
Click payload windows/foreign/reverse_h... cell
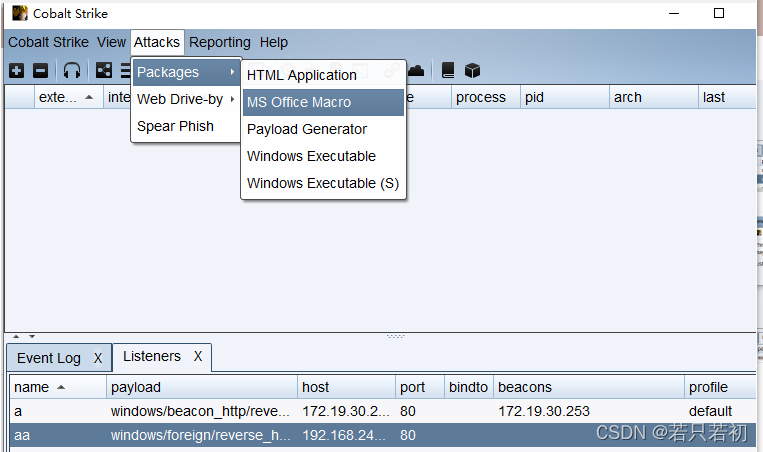(200, 435)
